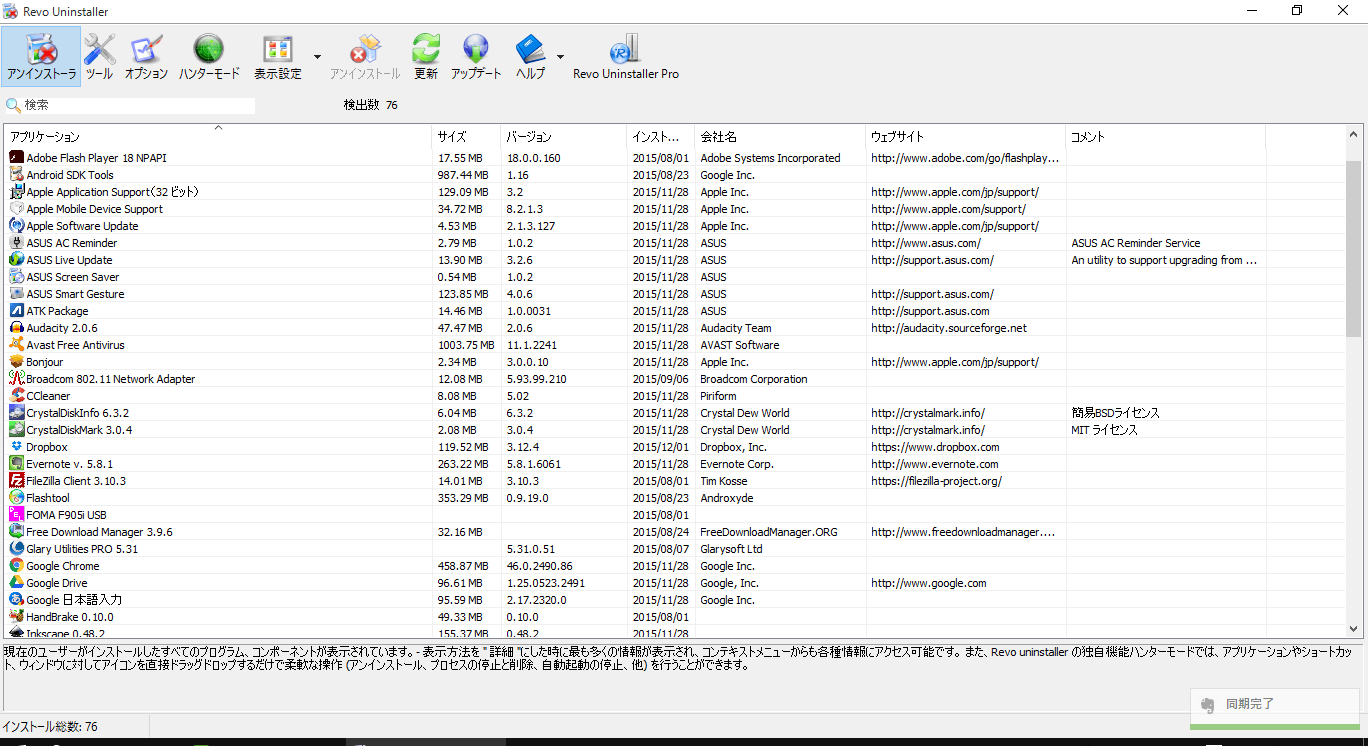Sort by サイズ column header
Screen dimensions: 1368x746
click(466, 136)
